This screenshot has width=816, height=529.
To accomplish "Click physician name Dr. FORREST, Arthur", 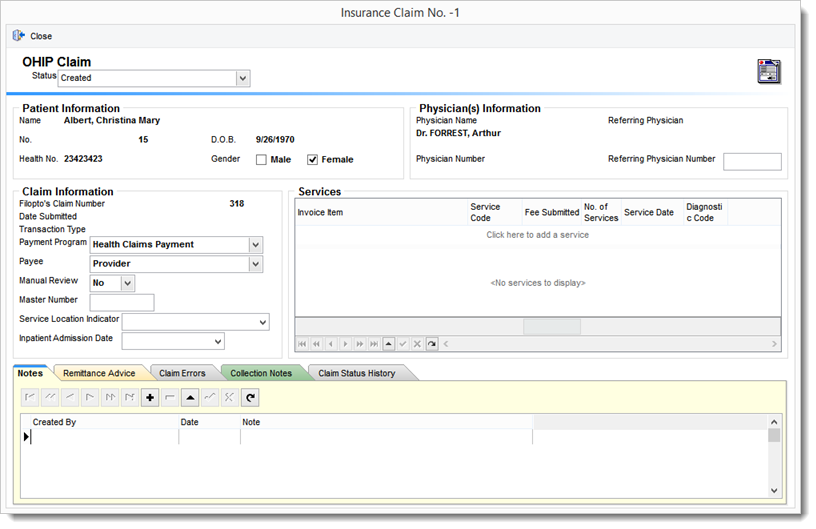I will point(458,133).
